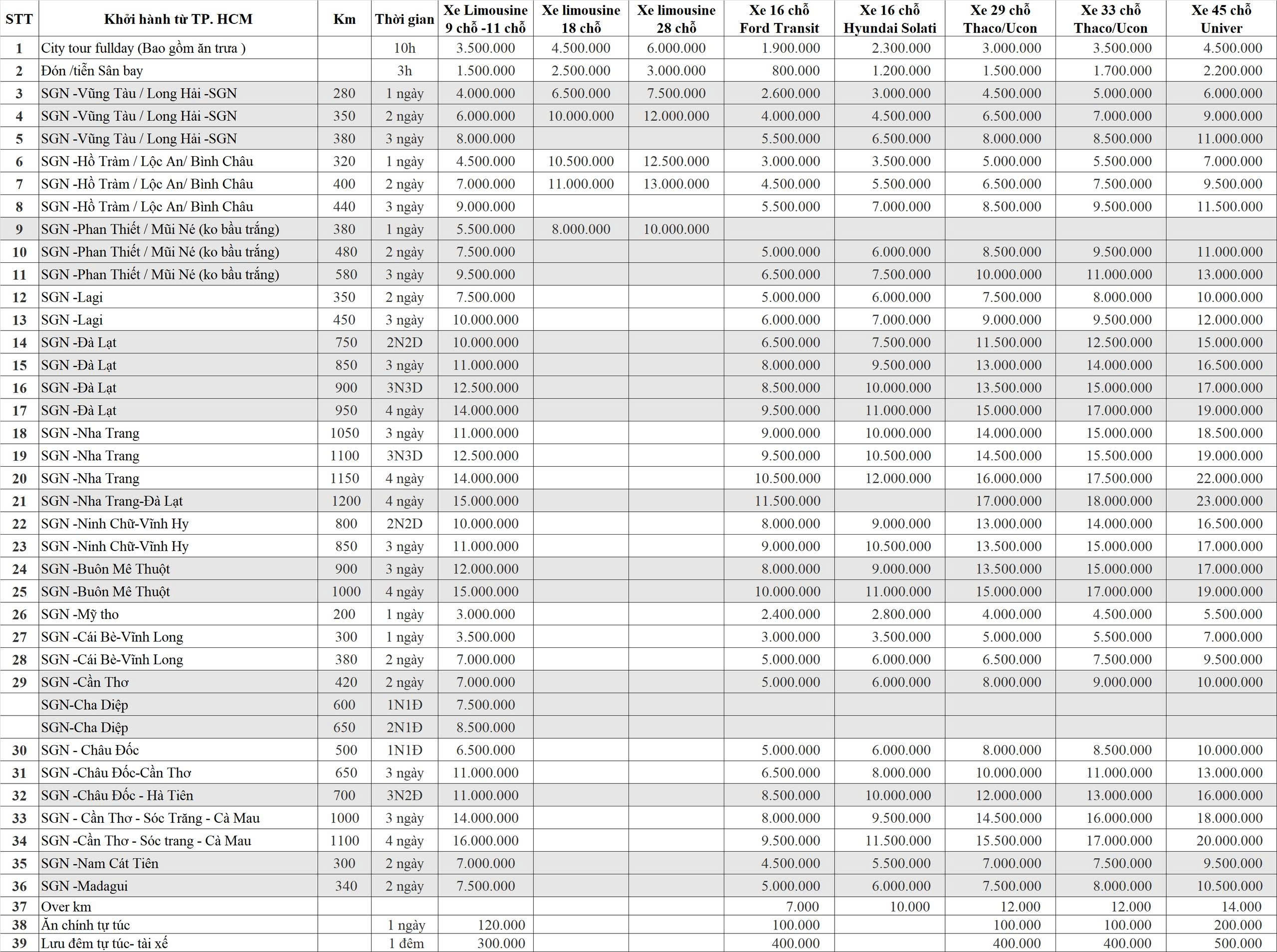Click 'Xe 16 chỗ Hyundai Solati' header

pos(889,19)
